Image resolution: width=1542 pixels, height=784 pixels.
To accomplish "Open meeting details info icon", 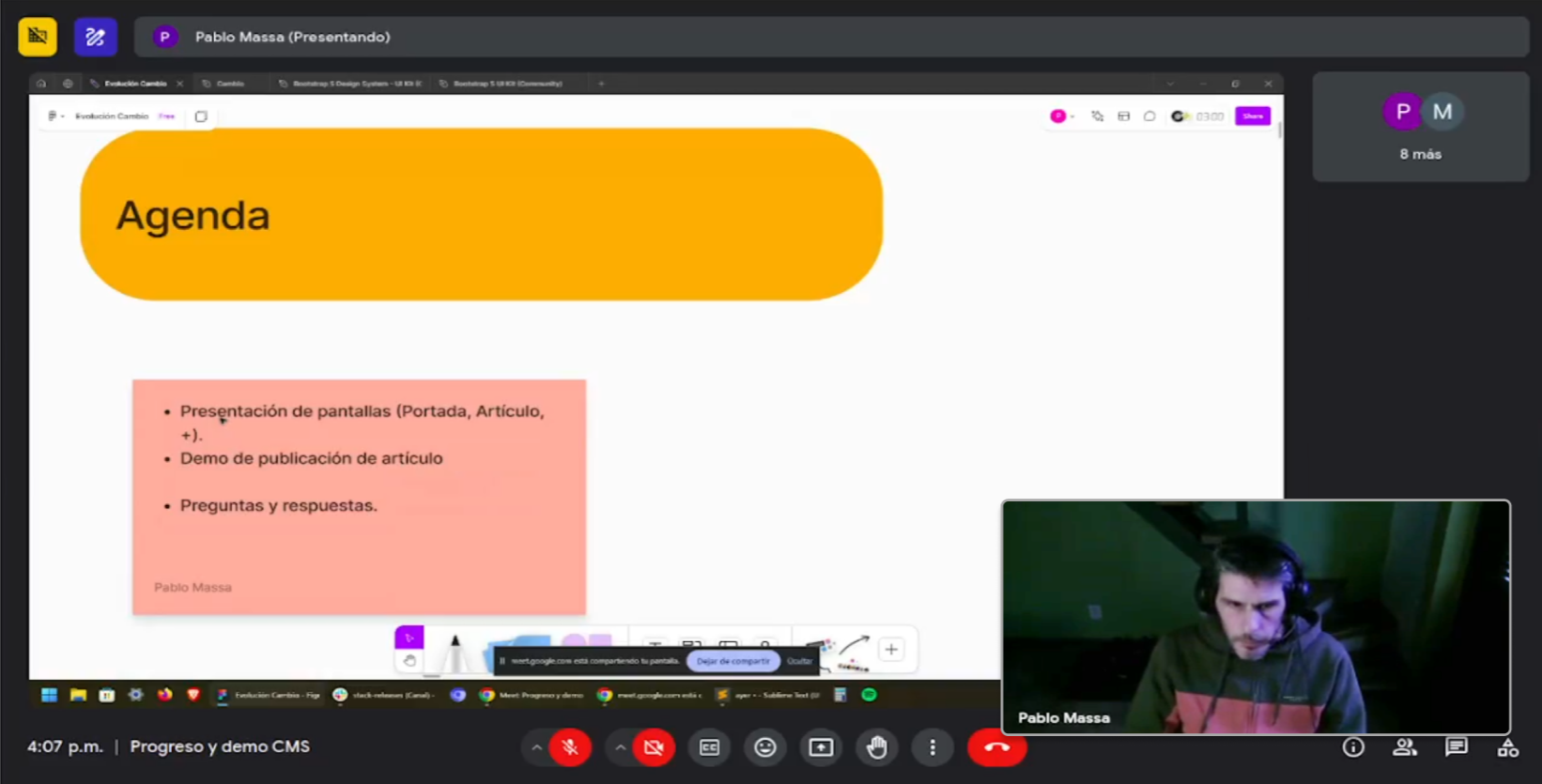I will tap(1353, 747).
